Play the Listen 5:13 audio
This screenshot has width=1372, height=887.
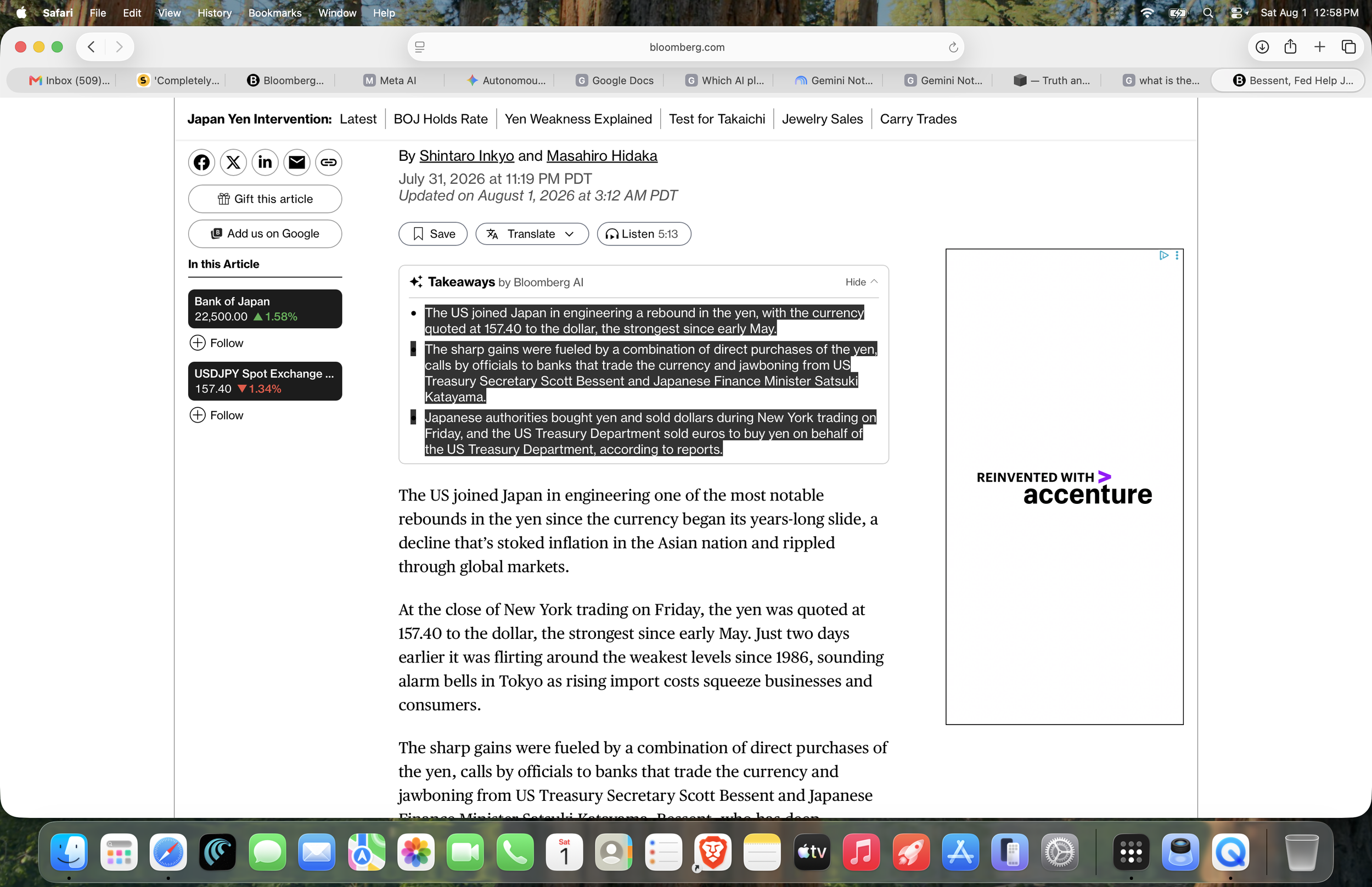(x=644, y=234)
